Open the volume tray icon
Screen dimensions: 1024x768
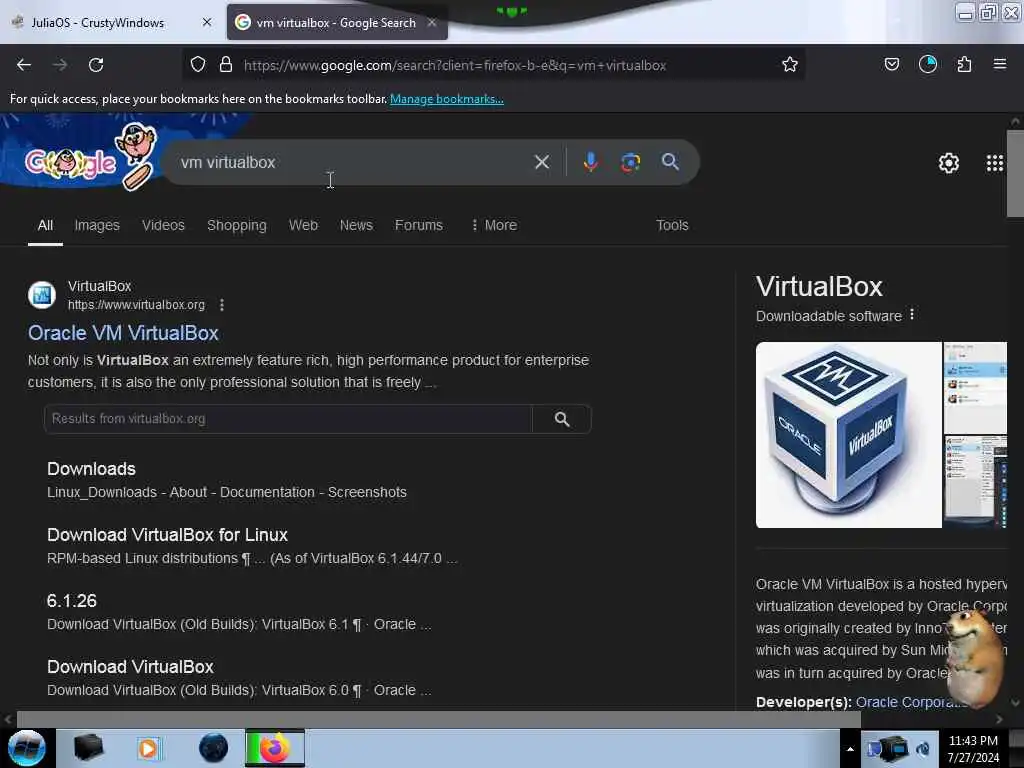point(923,749)
